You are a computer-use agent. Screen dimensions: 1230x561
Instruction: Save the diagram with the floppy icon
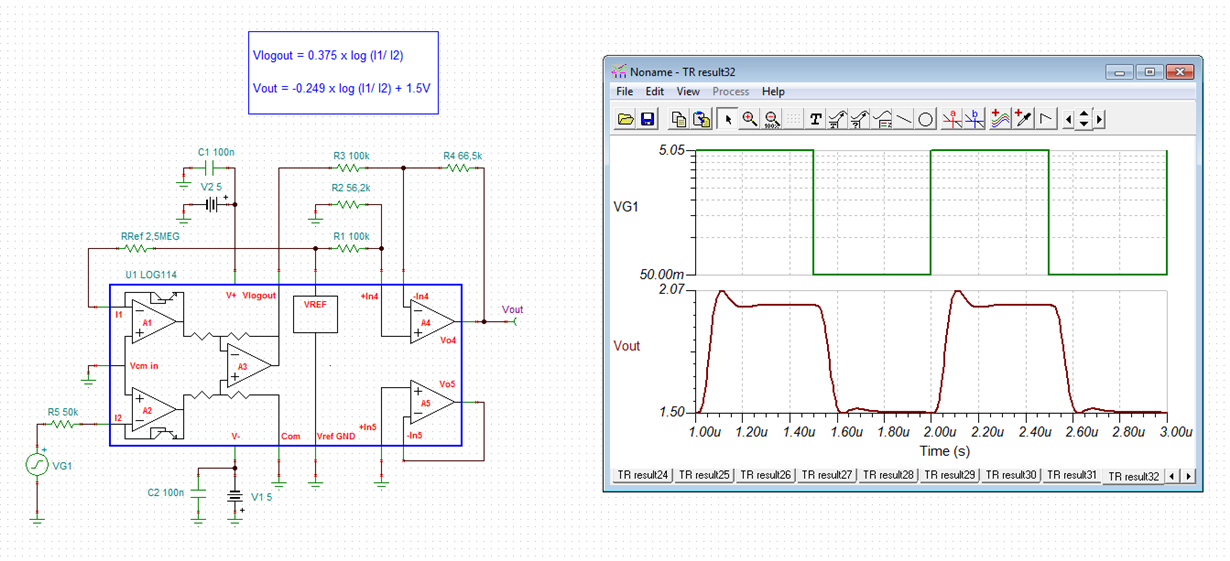[x=648, y=119]
